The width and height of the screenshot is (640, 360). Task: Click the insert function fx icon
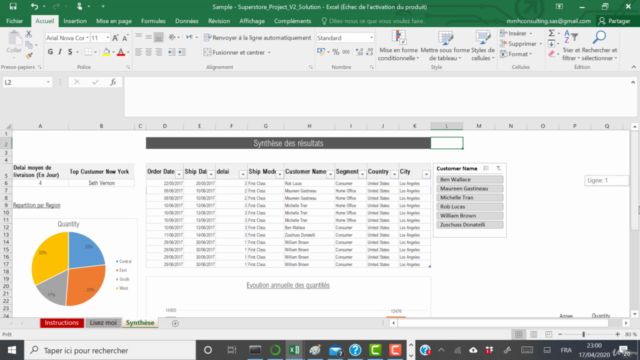pos(113,82)
